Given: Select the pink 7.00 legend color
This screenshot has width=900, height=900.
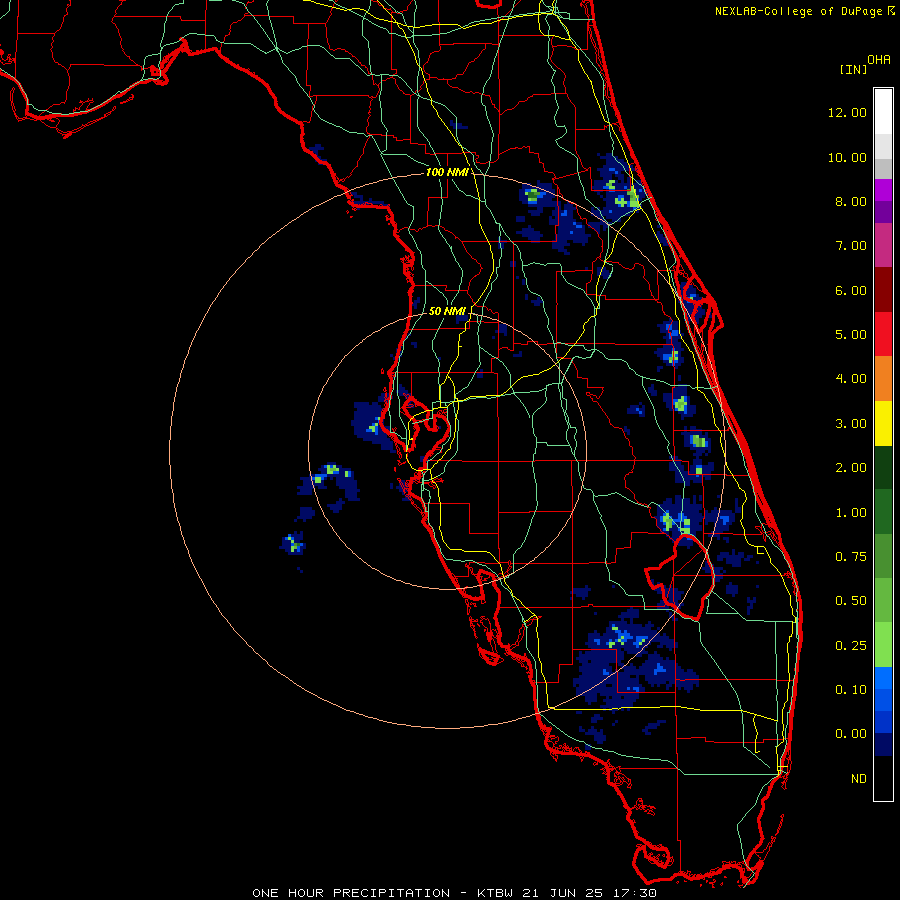Looking at the screenshot, I should 883,246.
